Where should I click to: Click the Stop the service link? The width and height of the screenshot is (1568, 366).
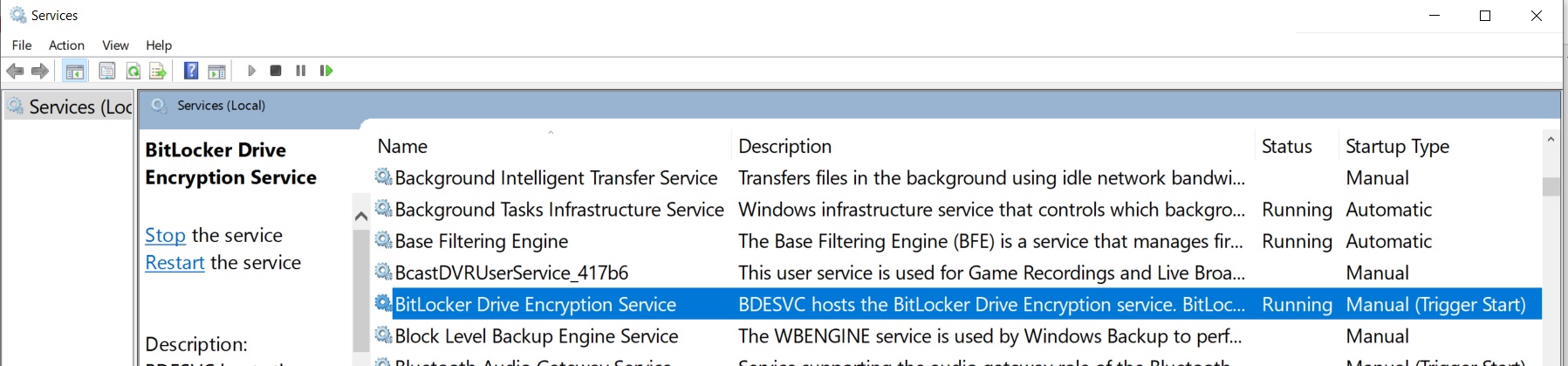[165, 236]
